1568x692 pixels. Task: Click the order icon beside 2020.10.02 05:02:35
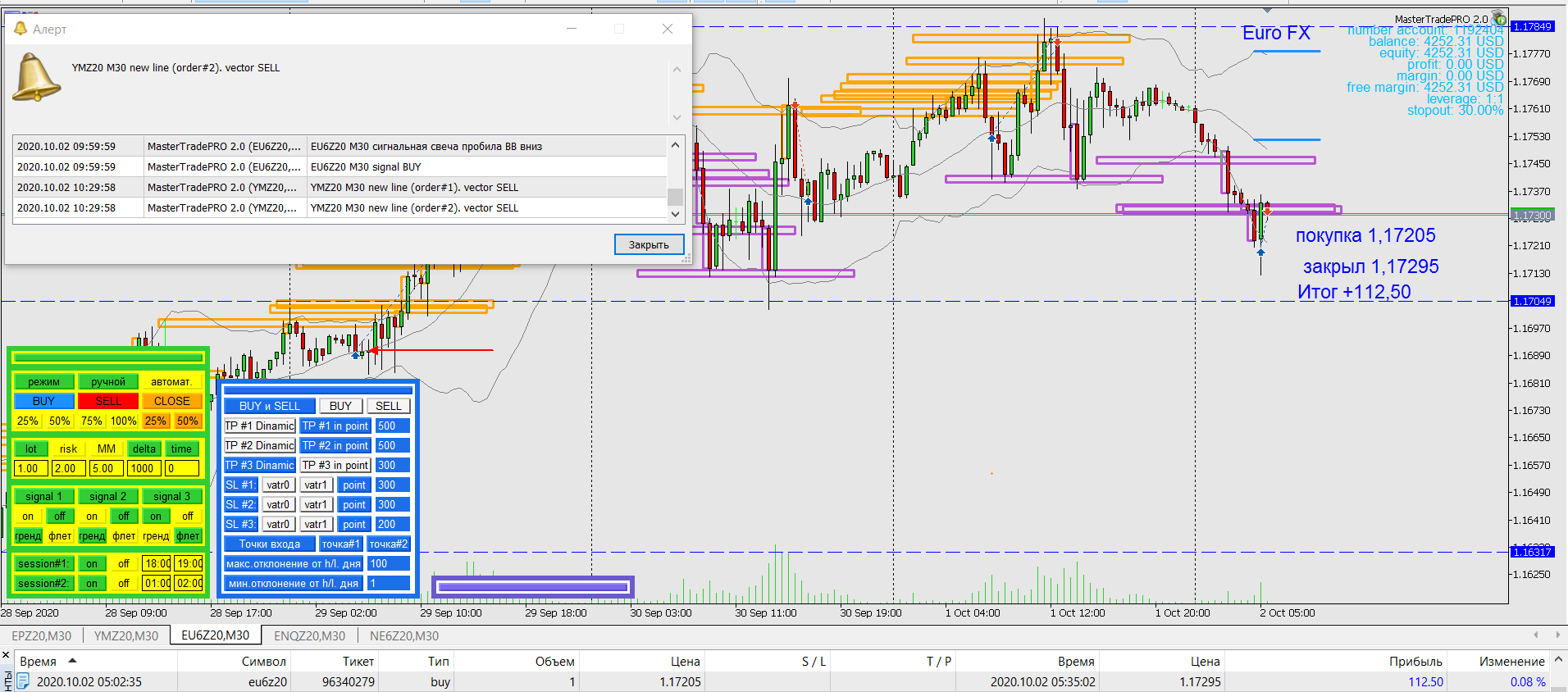click(x=23, y=681)
